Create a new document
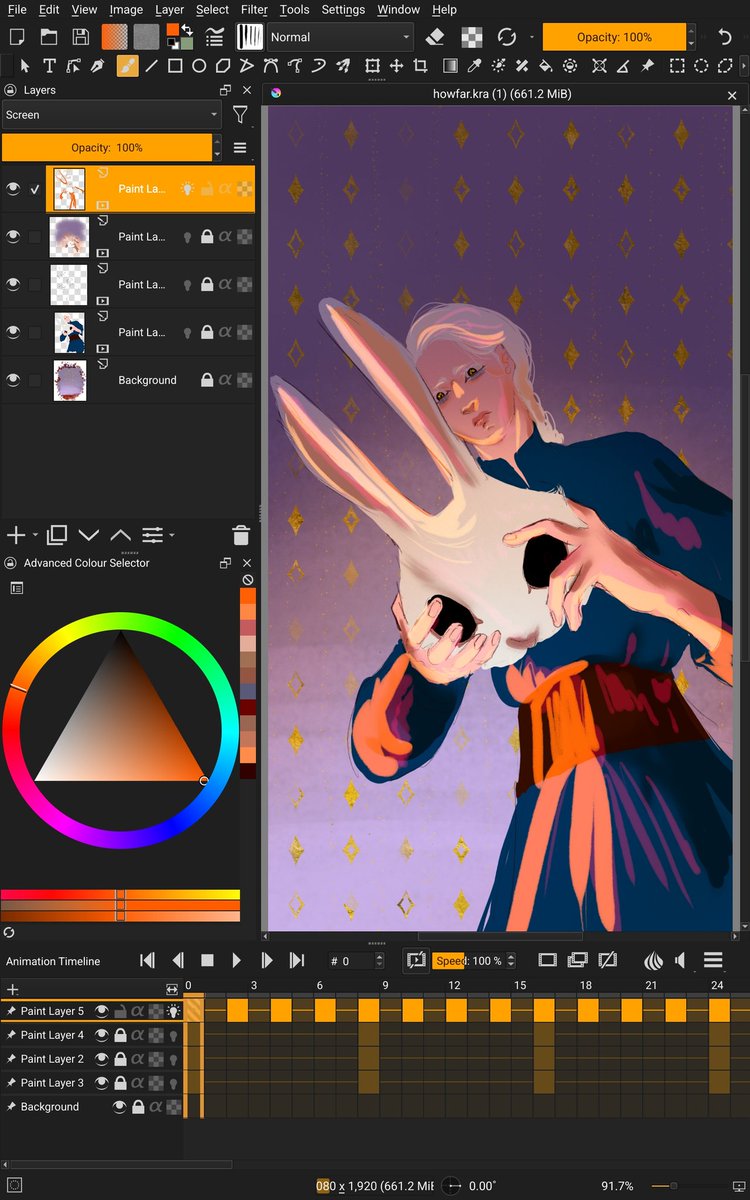The image size is (750, 1200). (x=17, y=37)
